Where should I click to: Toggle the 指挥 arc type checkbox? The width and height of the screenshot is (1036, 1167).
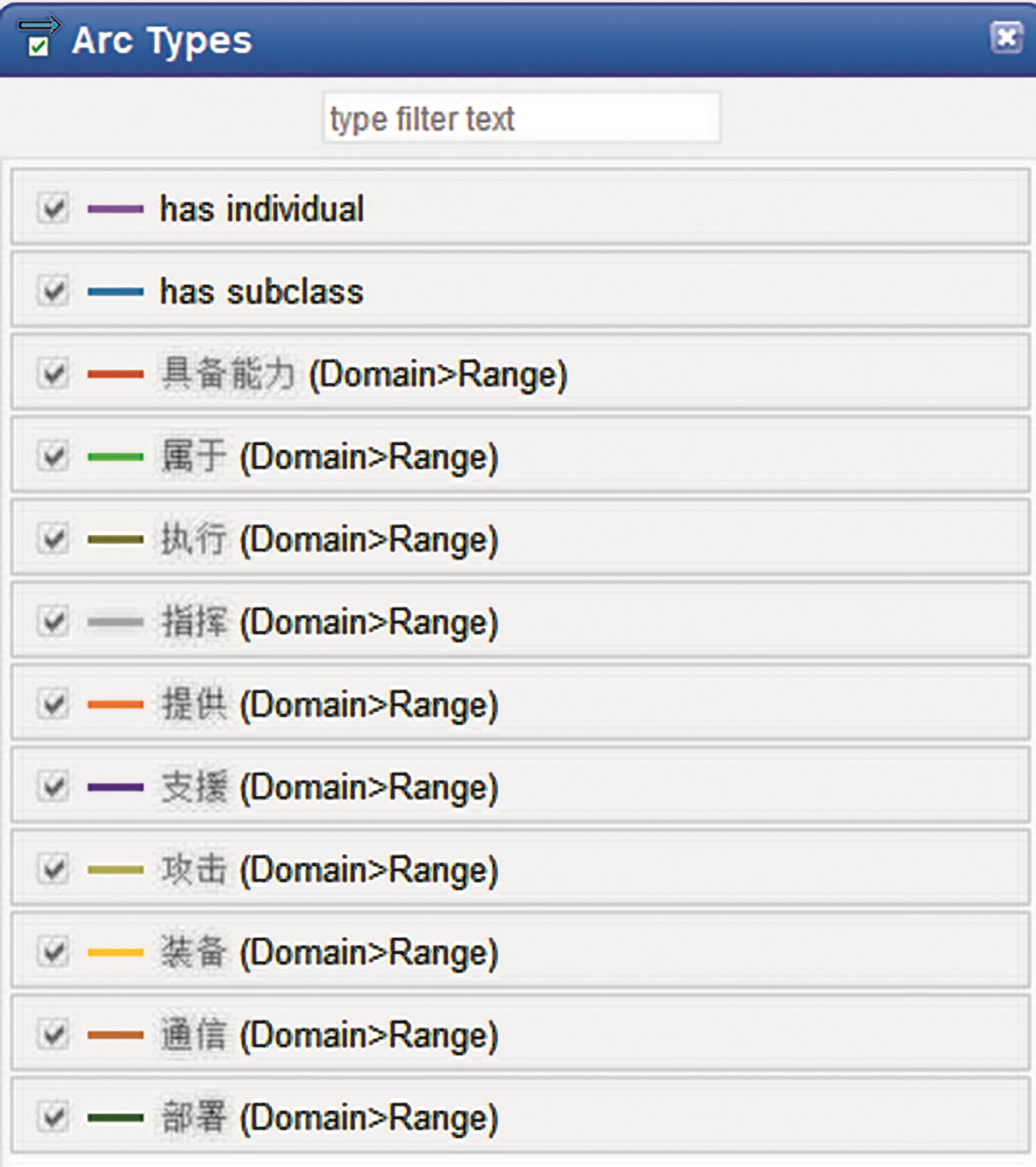point(53,621)
